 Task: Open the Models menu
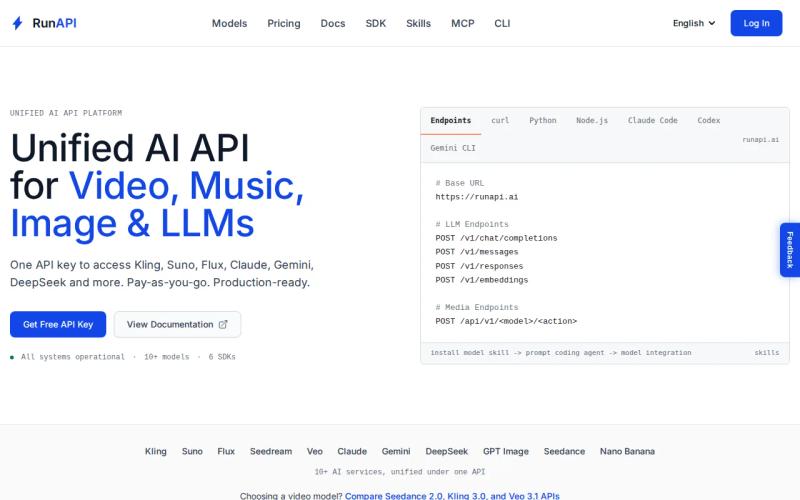coord(230,23)
